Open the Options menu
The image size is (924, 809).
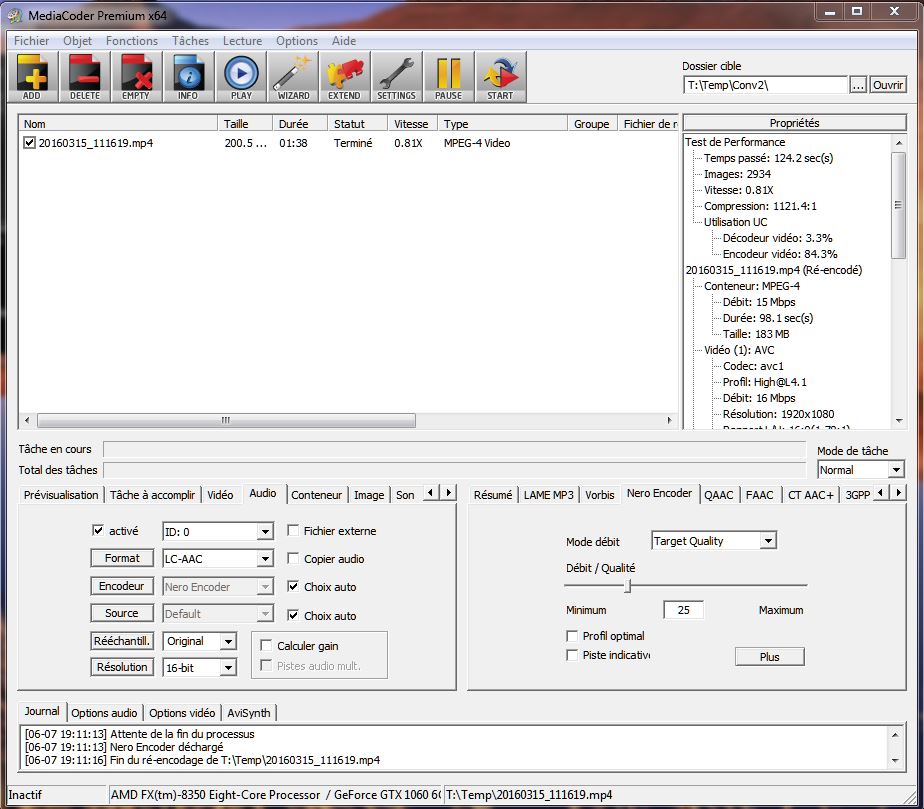297,41
